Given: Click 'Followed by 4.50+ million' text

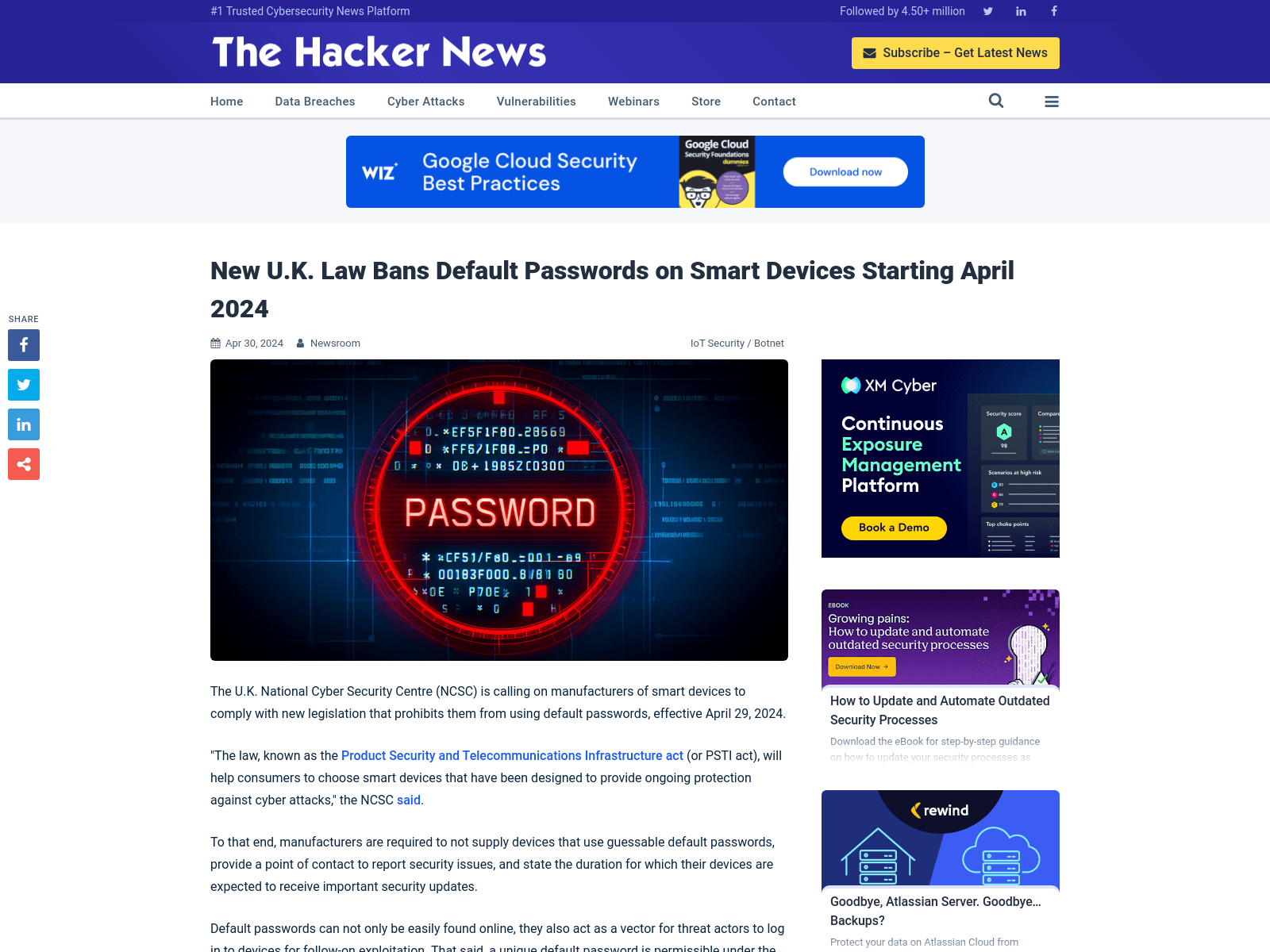Looking at the screenshot, I should pos(902,11).
